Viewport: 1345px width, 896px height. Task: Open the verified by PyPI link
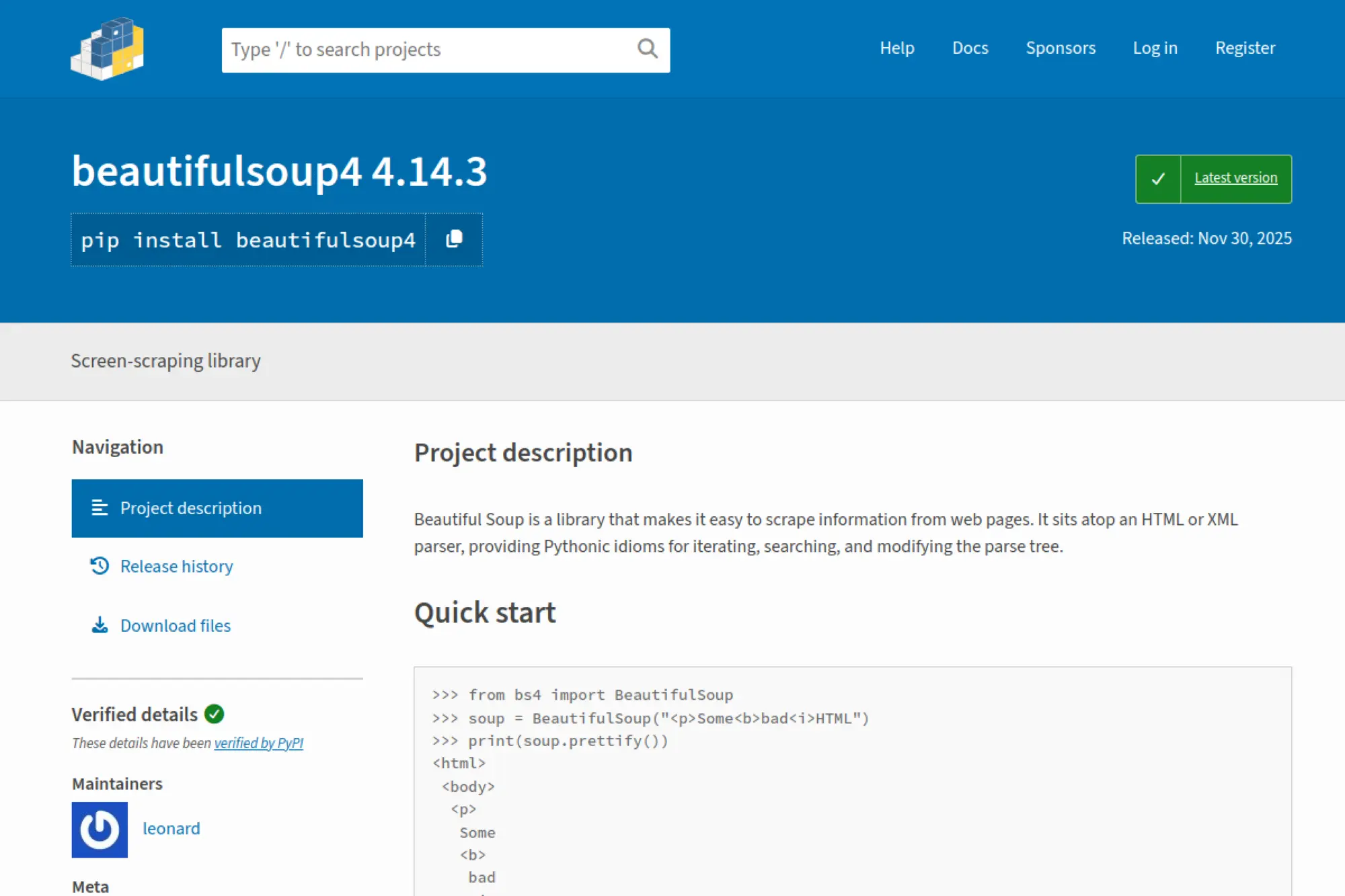pyautogui.click(x=258, y=743)
